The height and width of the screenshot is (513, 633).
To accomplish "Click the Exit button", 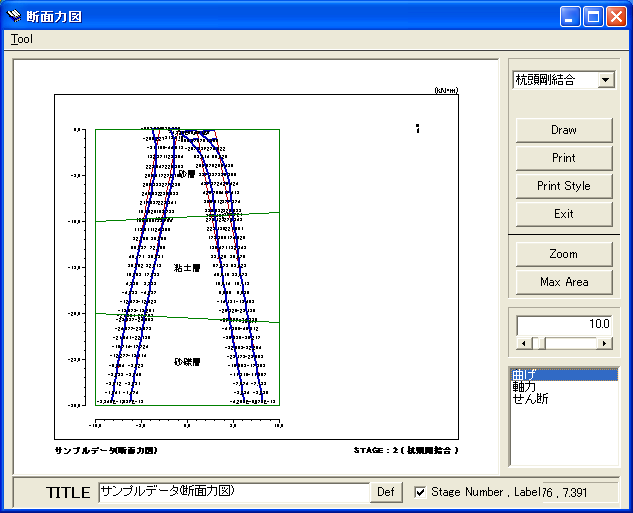I will 564,214.
